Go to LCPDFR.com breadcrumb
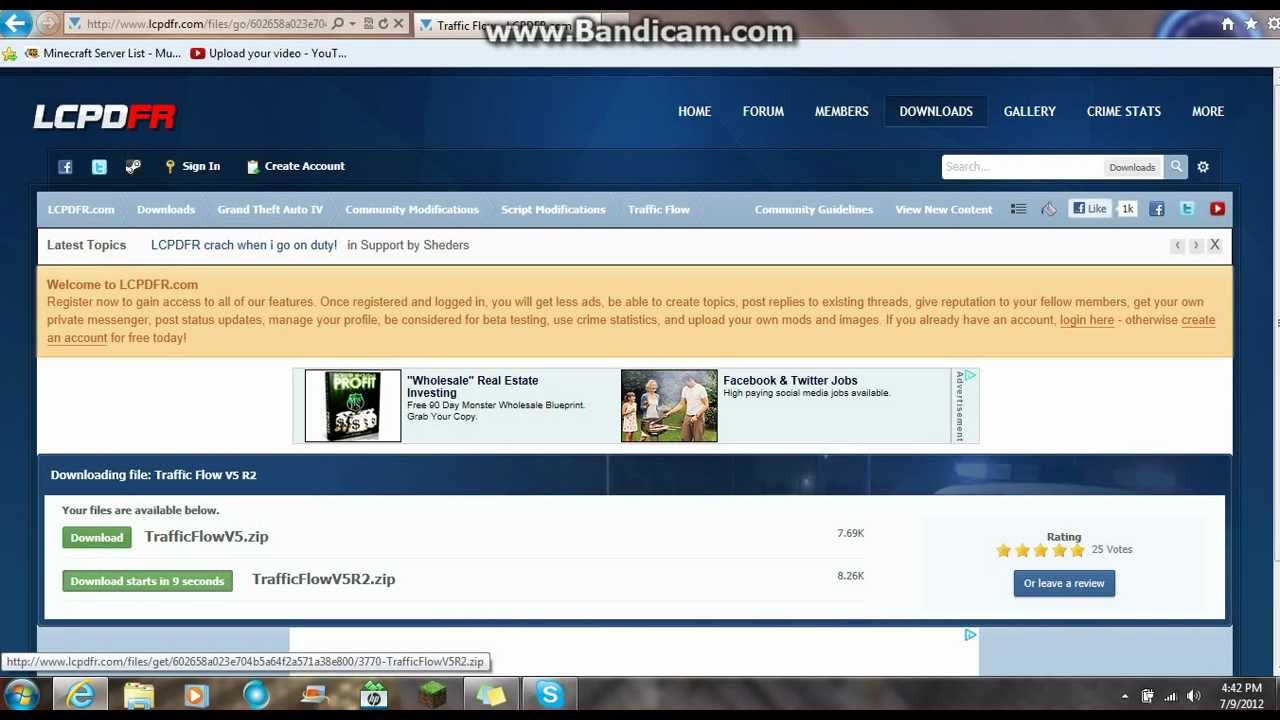The width and height of the screenshot is (1280, 720). point(81,209)
